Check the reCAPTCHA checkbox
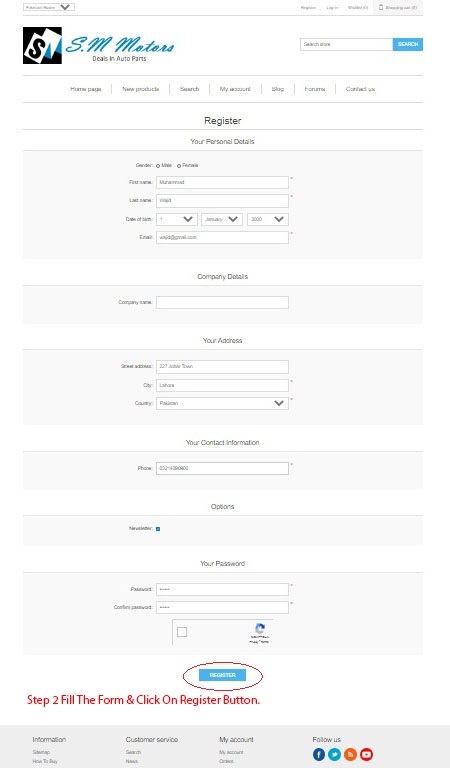This screenshot has height=768, width=450. pos(182,632)
